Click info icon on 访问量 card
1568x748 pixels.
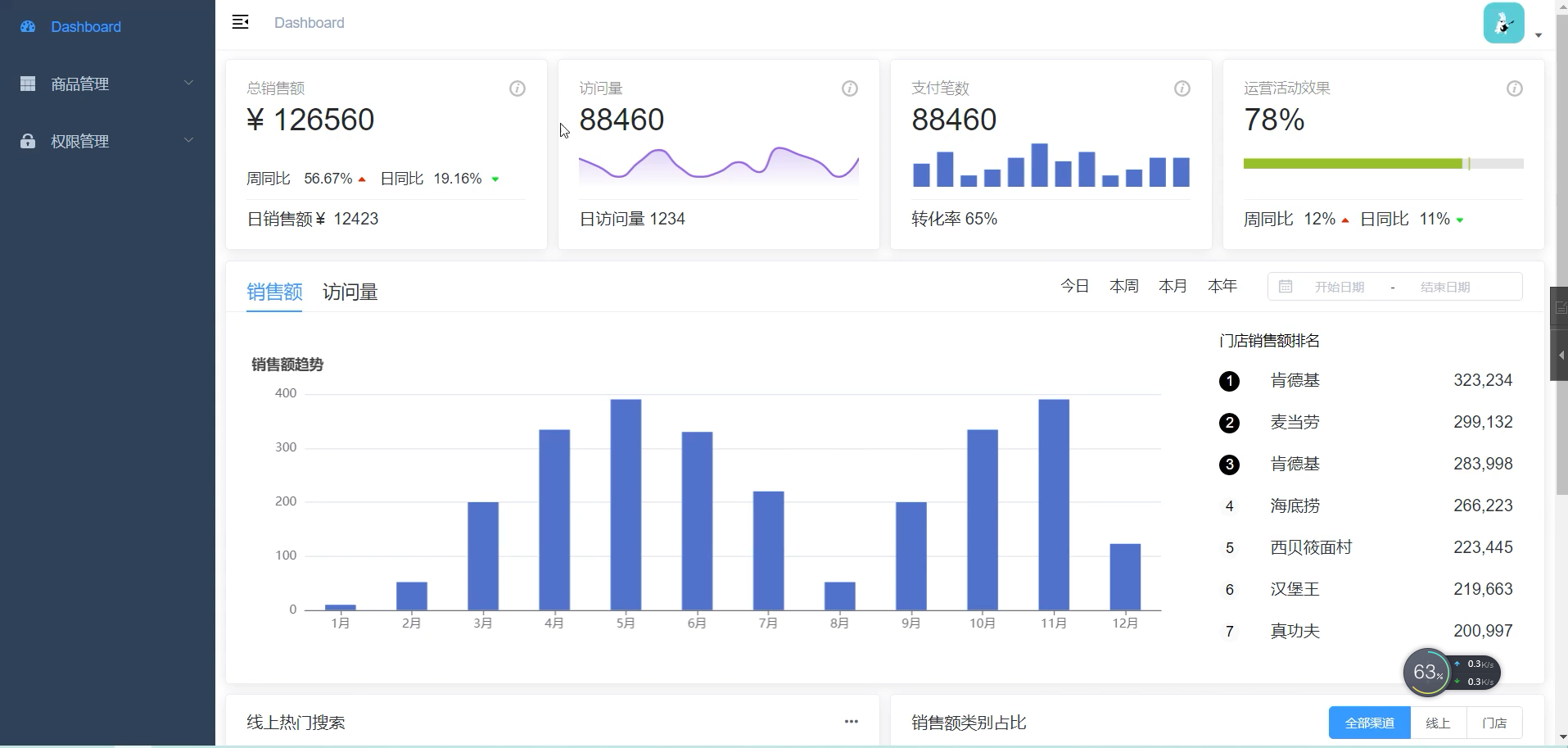pyautogui.click(x=850, y=88)
